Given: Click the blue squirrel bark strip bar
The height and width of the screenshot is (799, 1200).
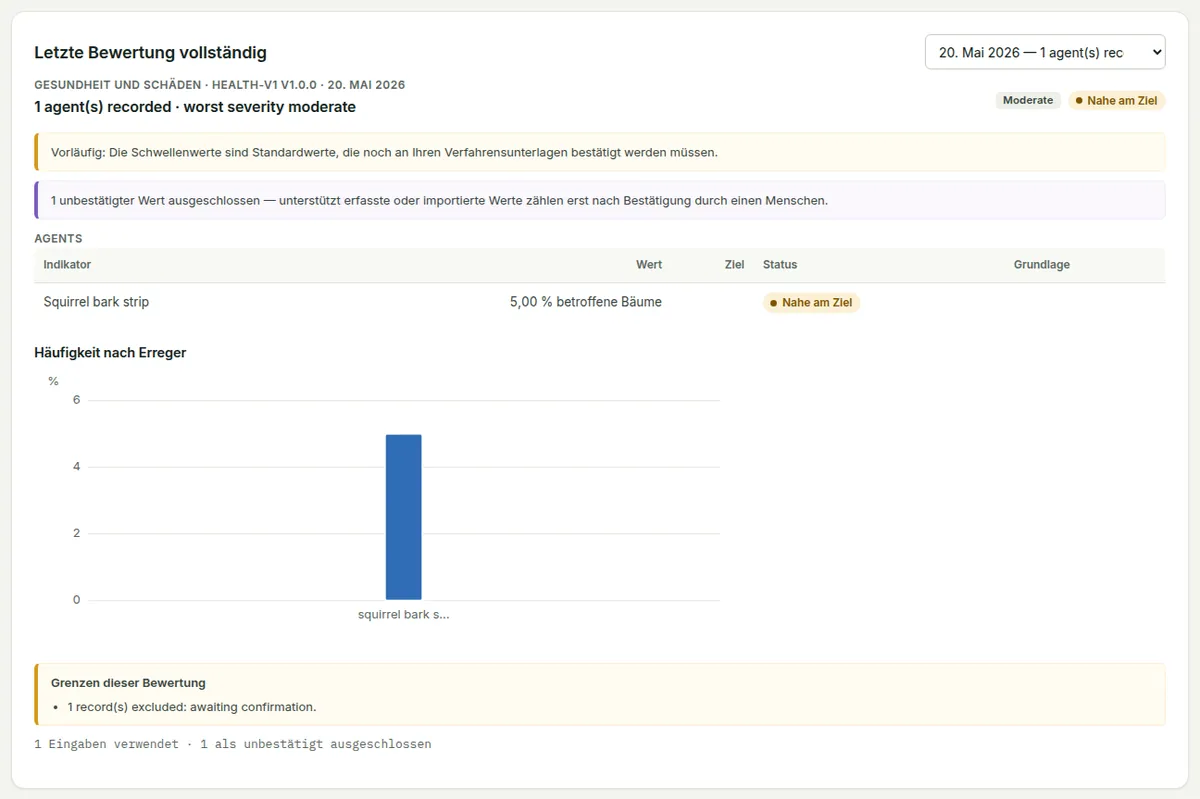Looking at the screenshot, I should [404, 517].
